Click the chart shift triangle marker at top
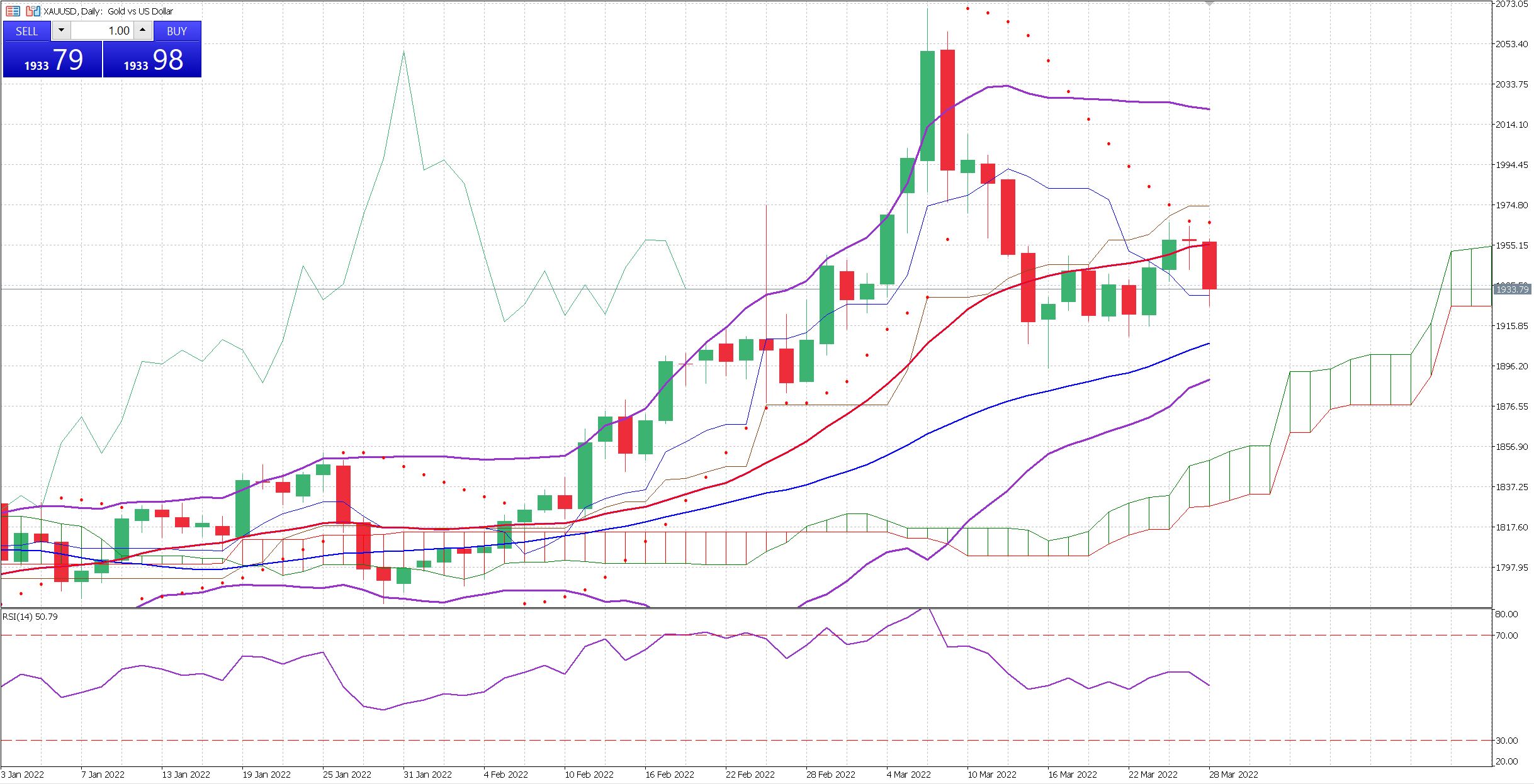This screenshot has height=784, width=1534. 1209,4
